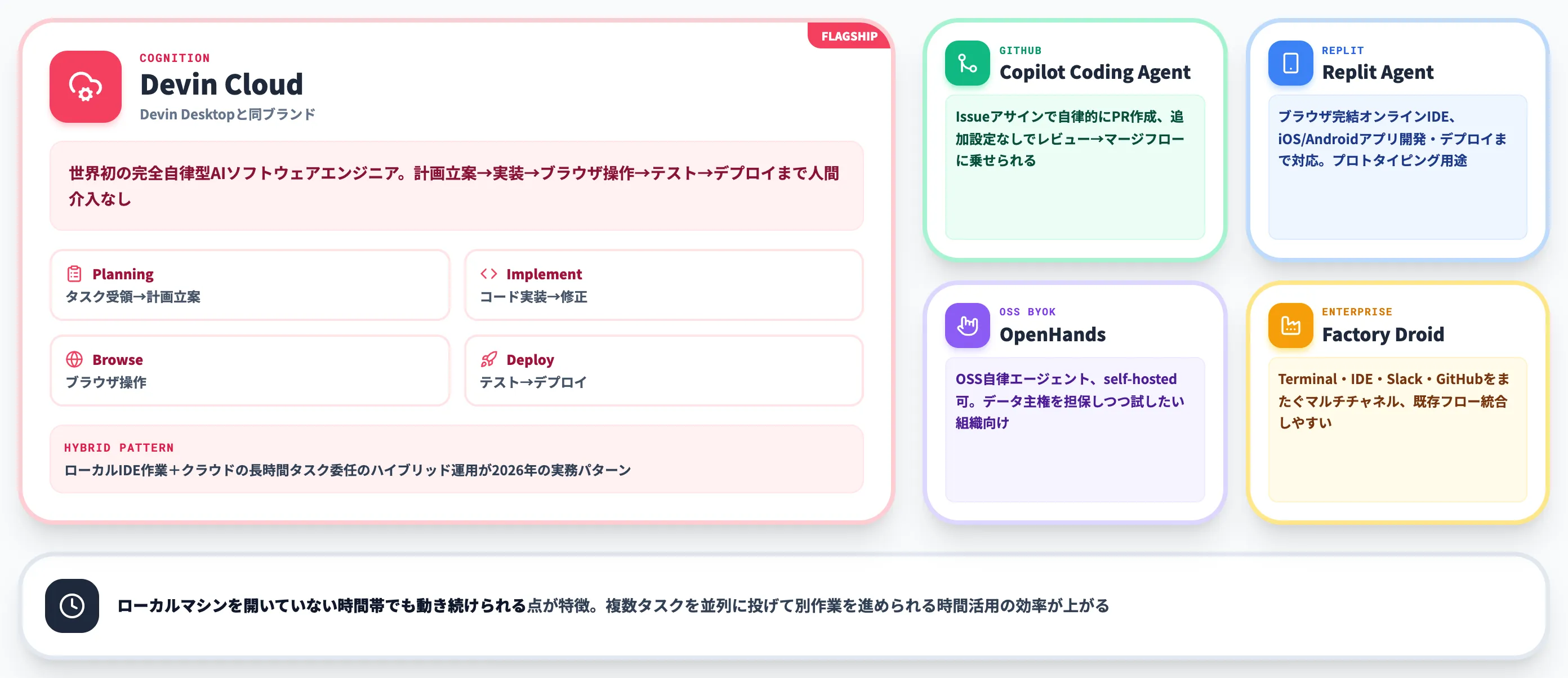Click the '世界初の完全自律型AI' description box
Viewport: 1568px width, 678px height.
tap(457, 186)
